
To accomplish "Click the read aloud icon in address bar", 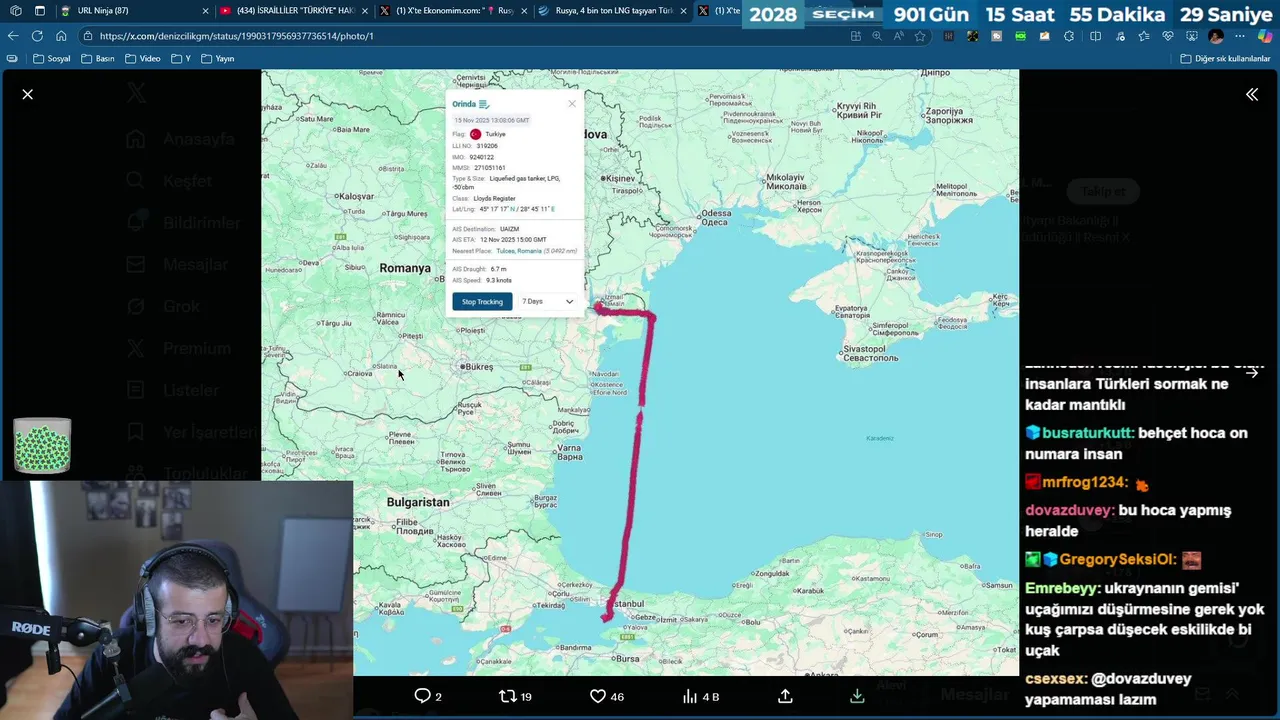I will (x=898, y=36).
